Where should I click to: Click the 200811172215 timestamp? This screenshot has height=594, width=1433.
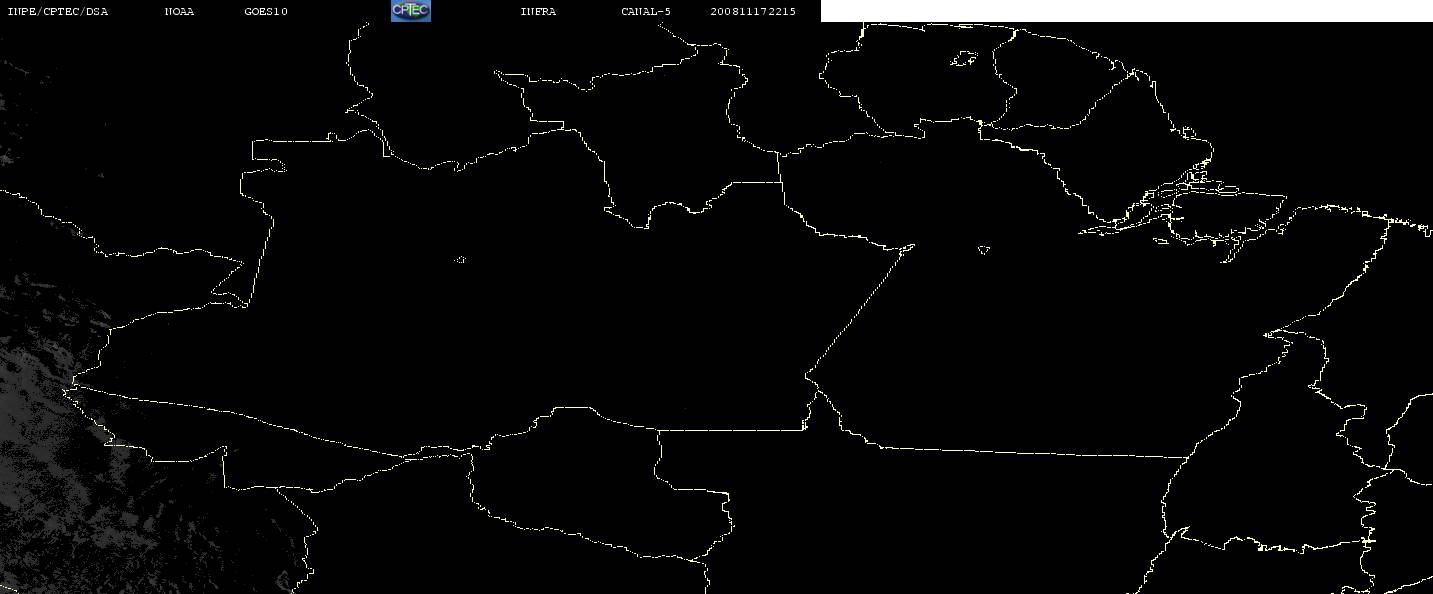point(754,12)
